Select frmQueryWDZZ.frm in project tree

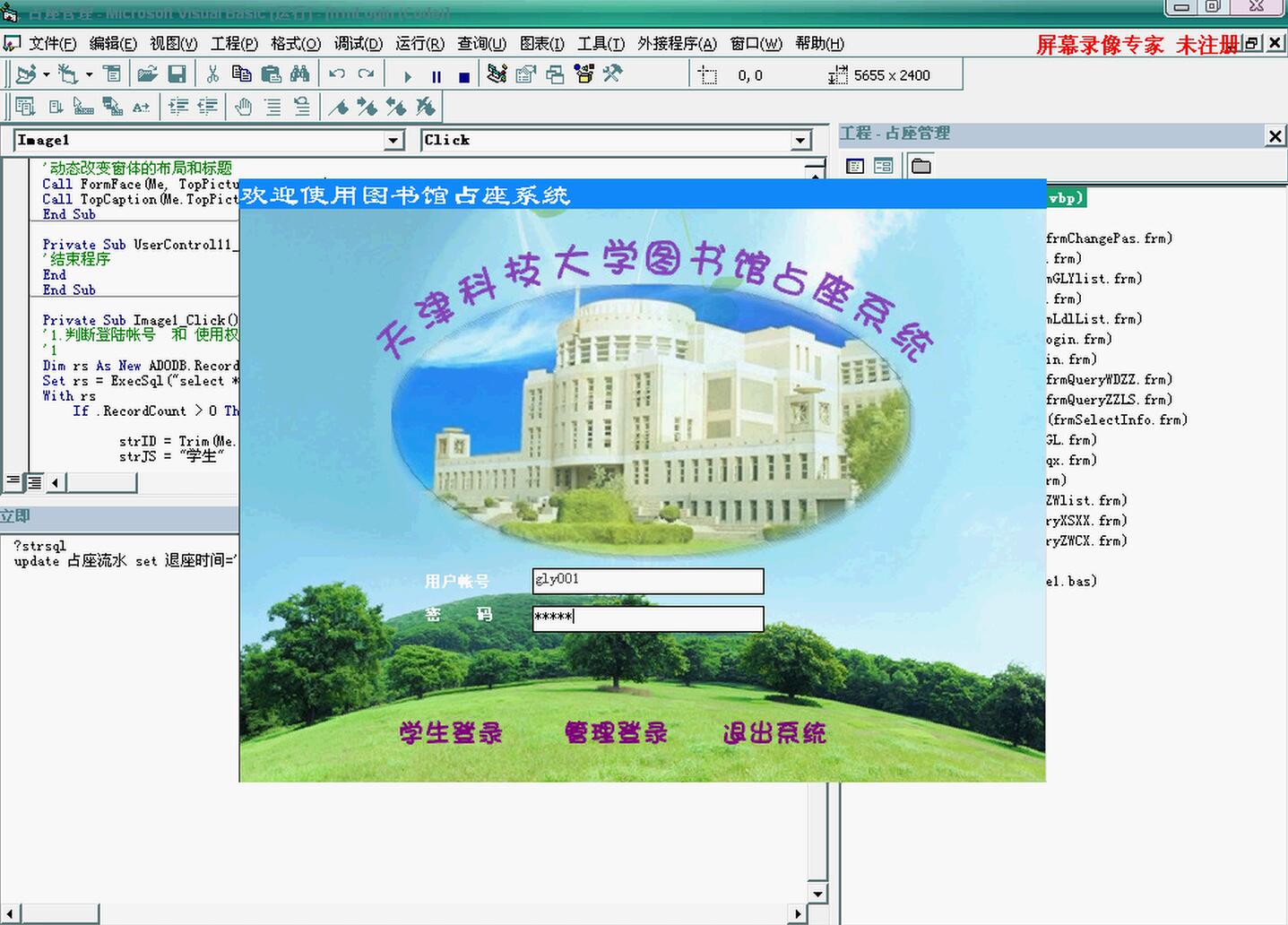pos(1110,380)
